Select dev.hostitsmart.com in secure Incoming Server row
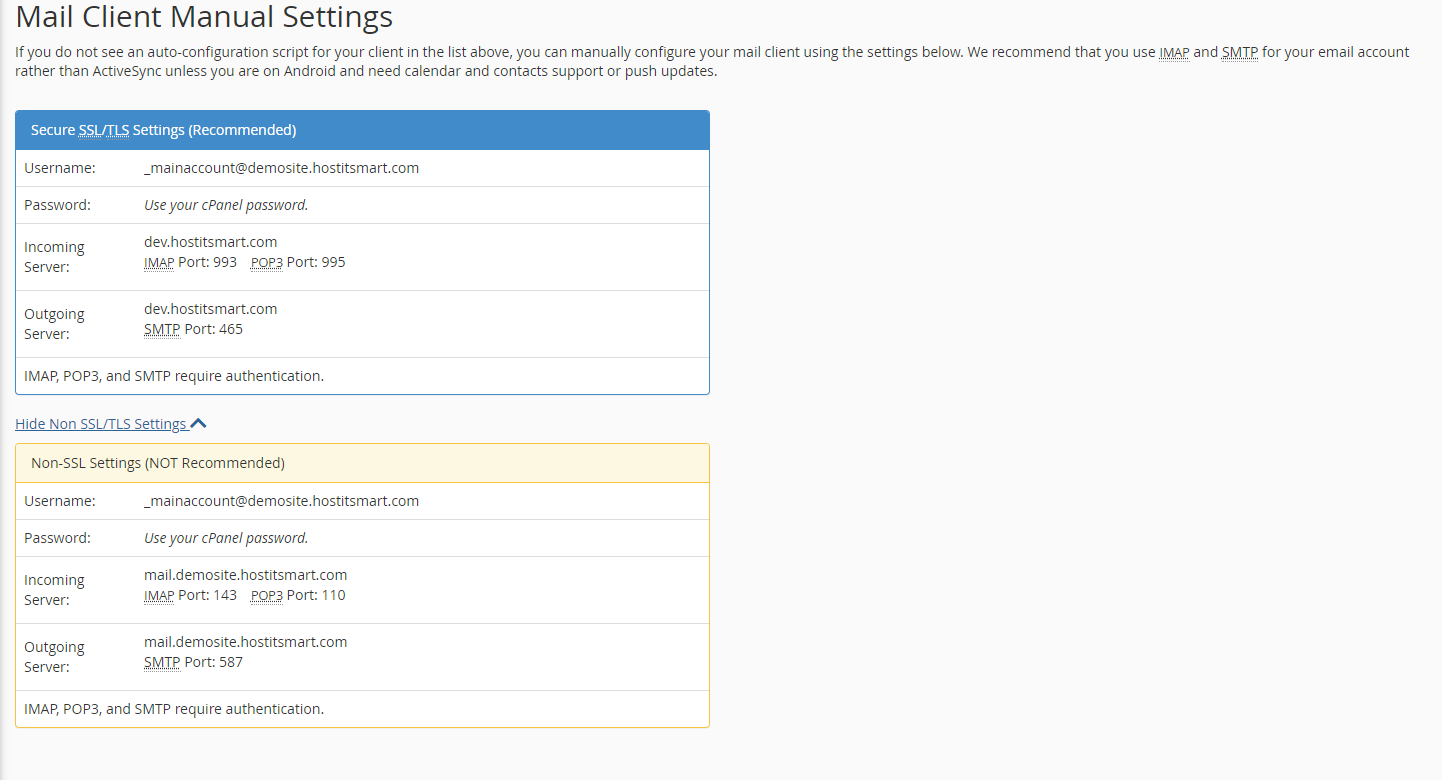The height and width of the screenshot is (780, 1442). [x=211, y=242]
